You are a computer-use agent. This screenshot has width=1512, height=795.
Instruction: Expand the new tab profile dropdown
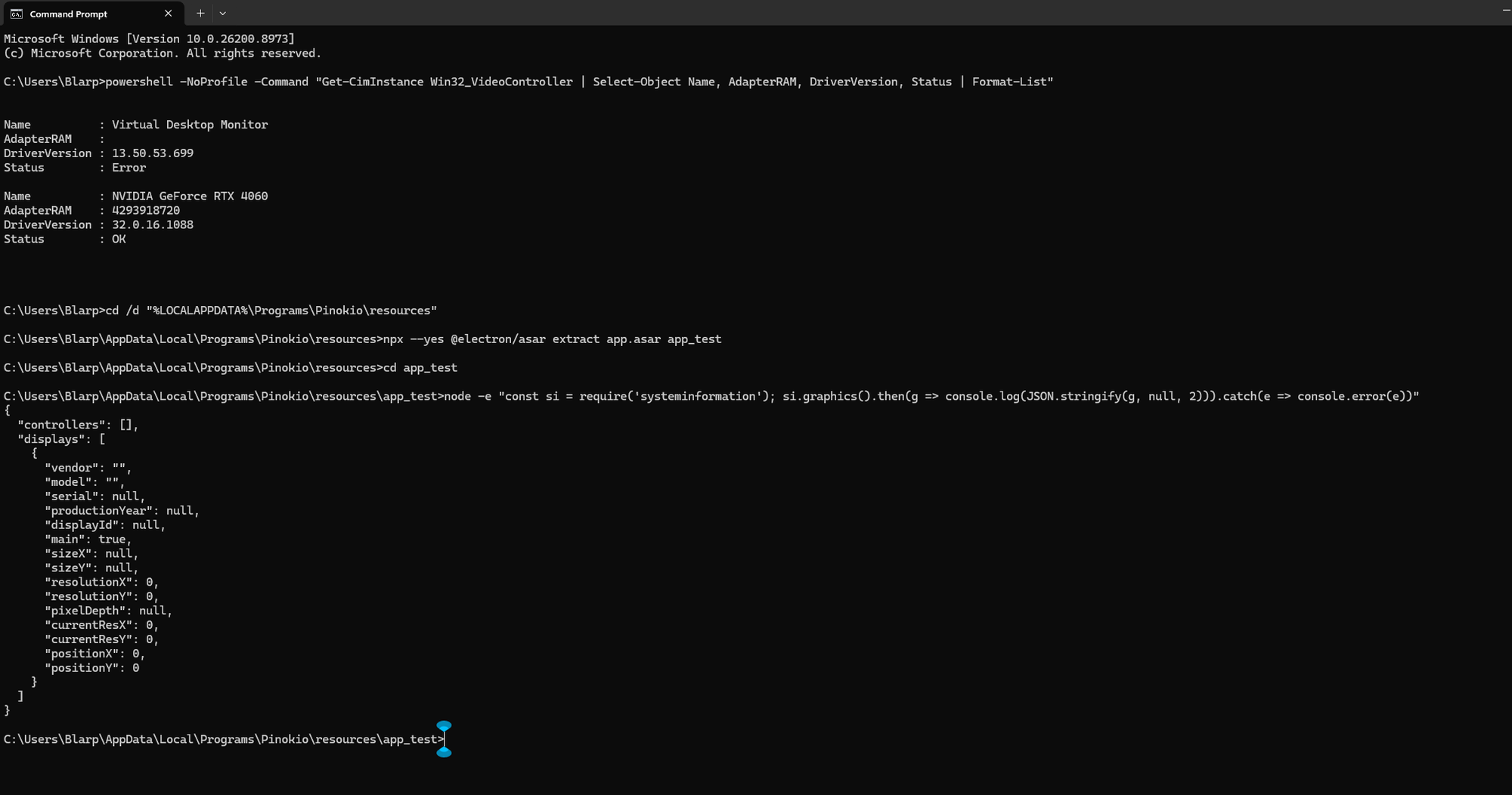[x=222, y=14]
